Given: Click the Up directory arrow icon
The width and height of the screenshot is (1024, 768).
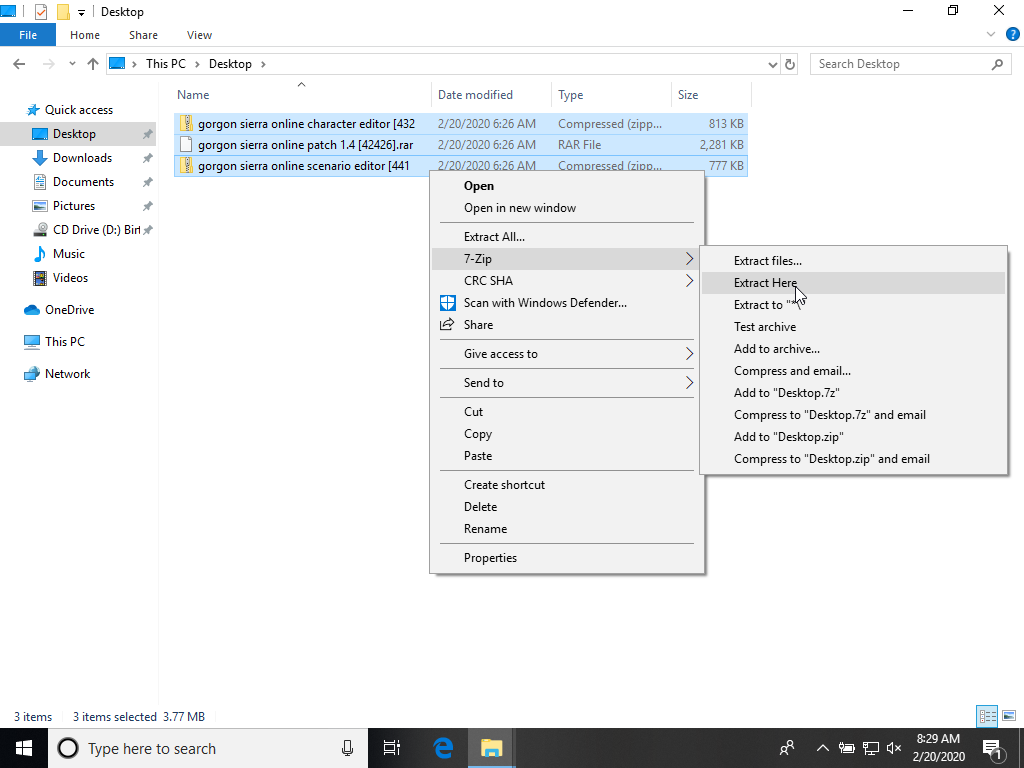Looking at the screenshot, I should tap(93, 64).
